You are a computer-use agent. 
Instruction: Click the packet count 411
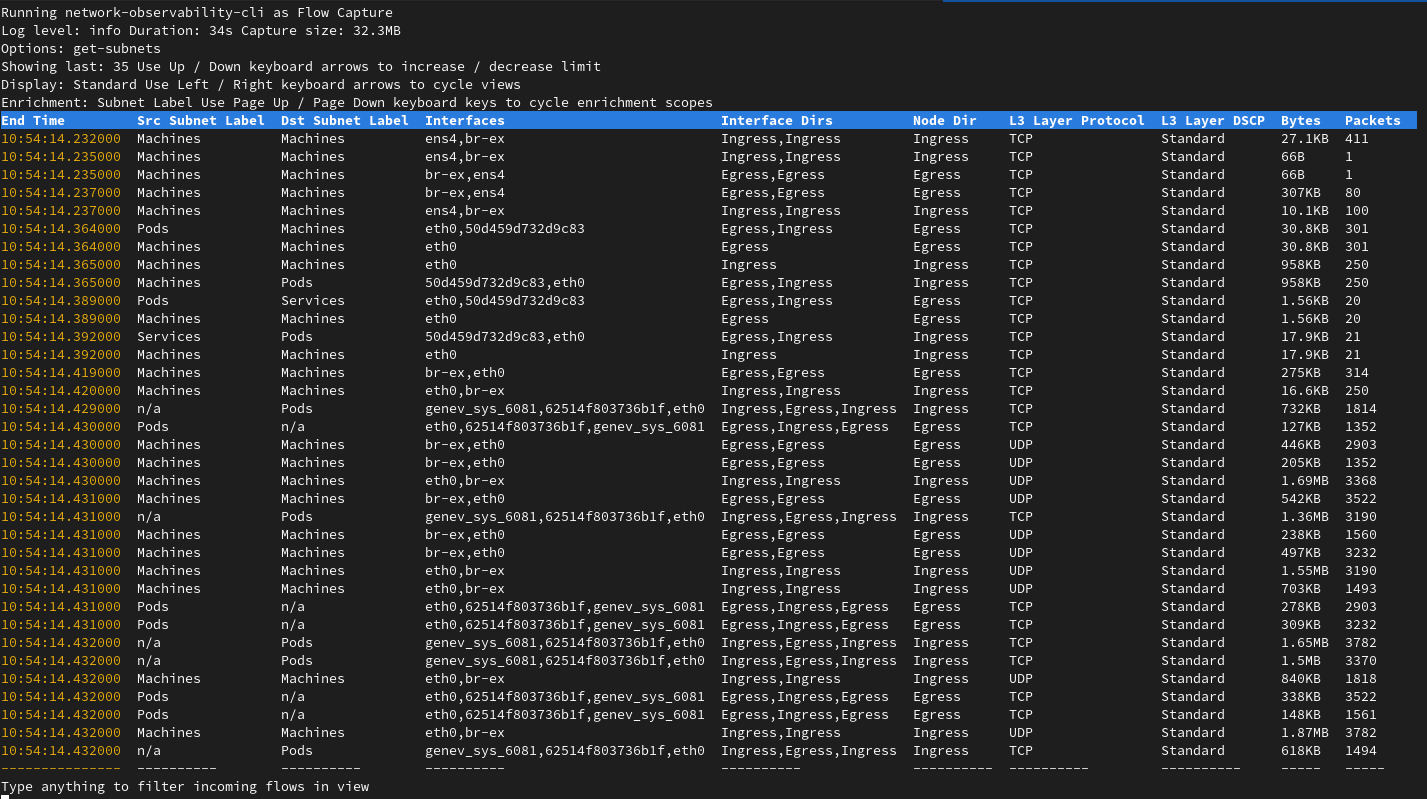click(1357, 138)
